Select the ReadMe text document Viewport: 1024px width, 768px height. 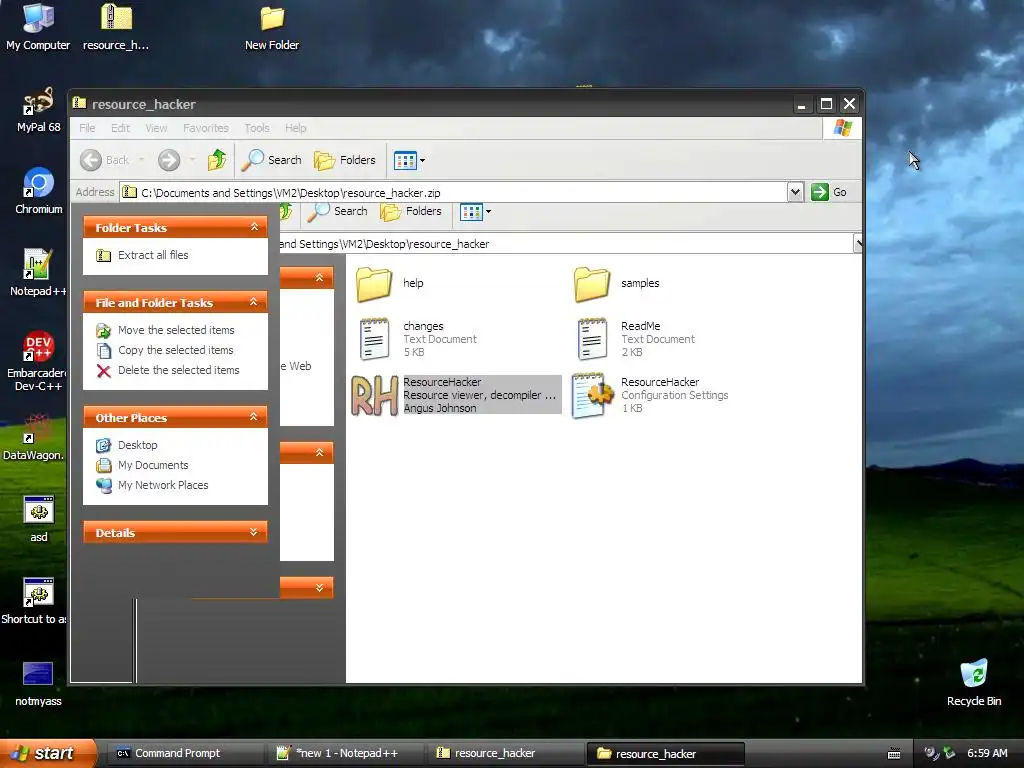point(637,338)
